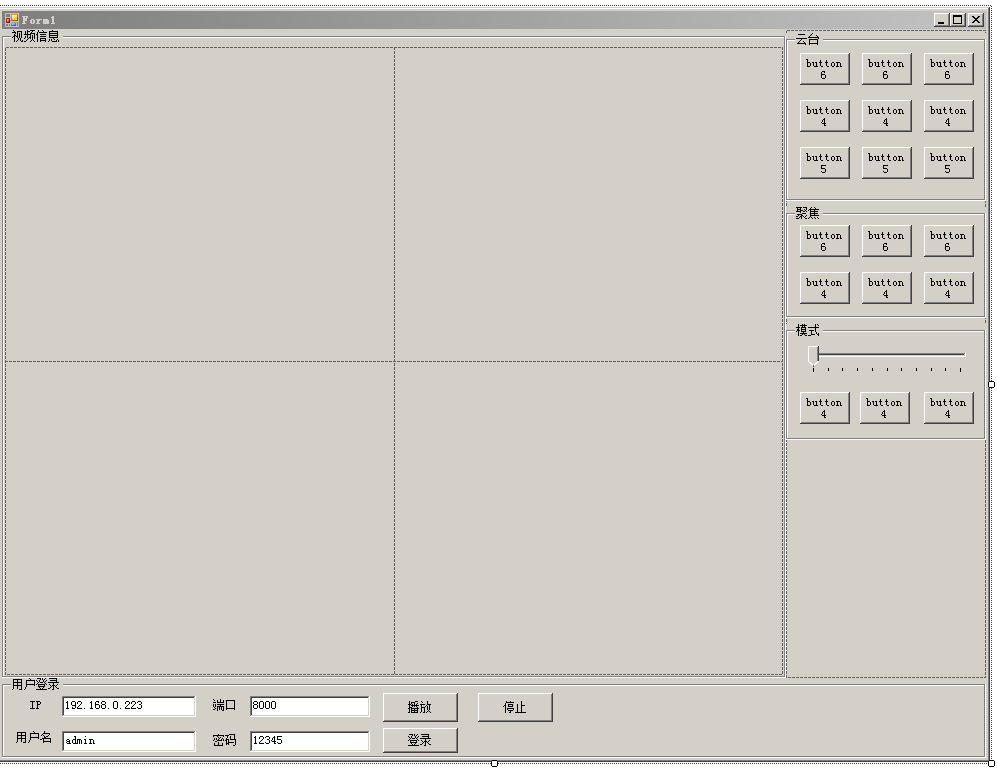Click rightmost button 5 in 云台 group

pos(948,163)
